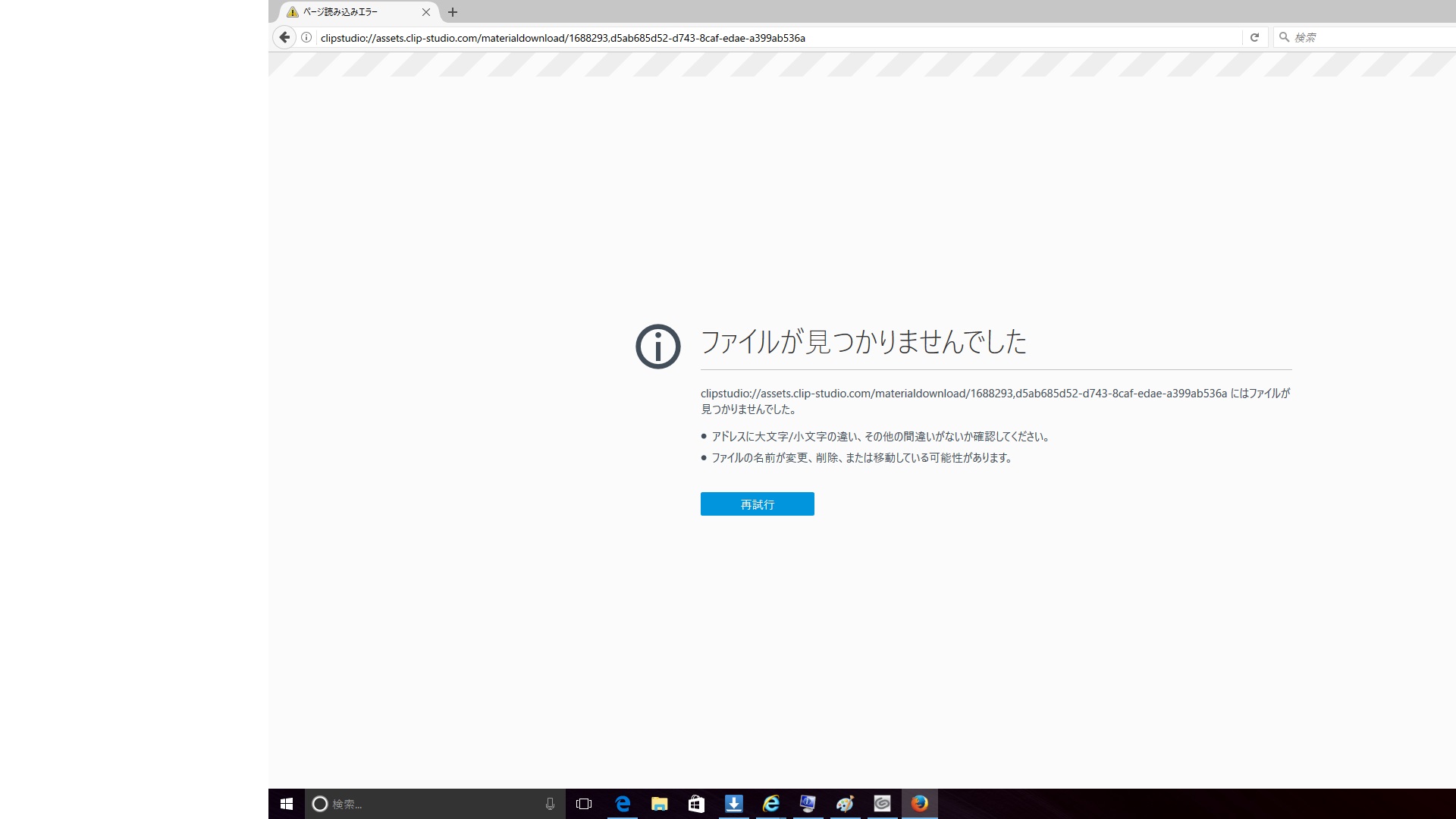Click the browser back arrow button
The width and height of the screenshot is (1456, 819).
[284, 37]
